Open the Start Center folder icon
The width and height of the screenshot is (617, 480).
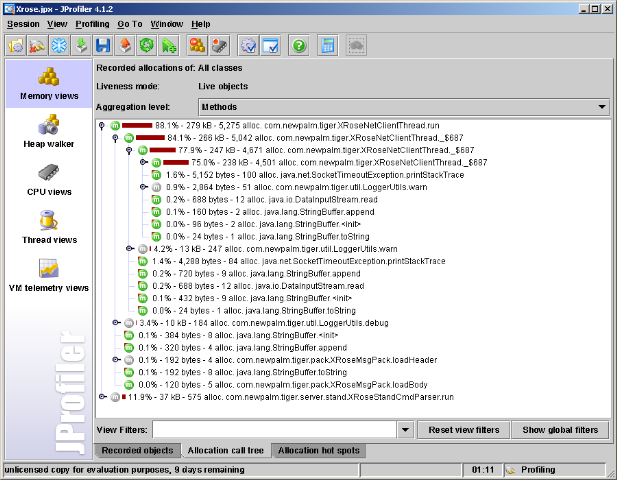16,46
